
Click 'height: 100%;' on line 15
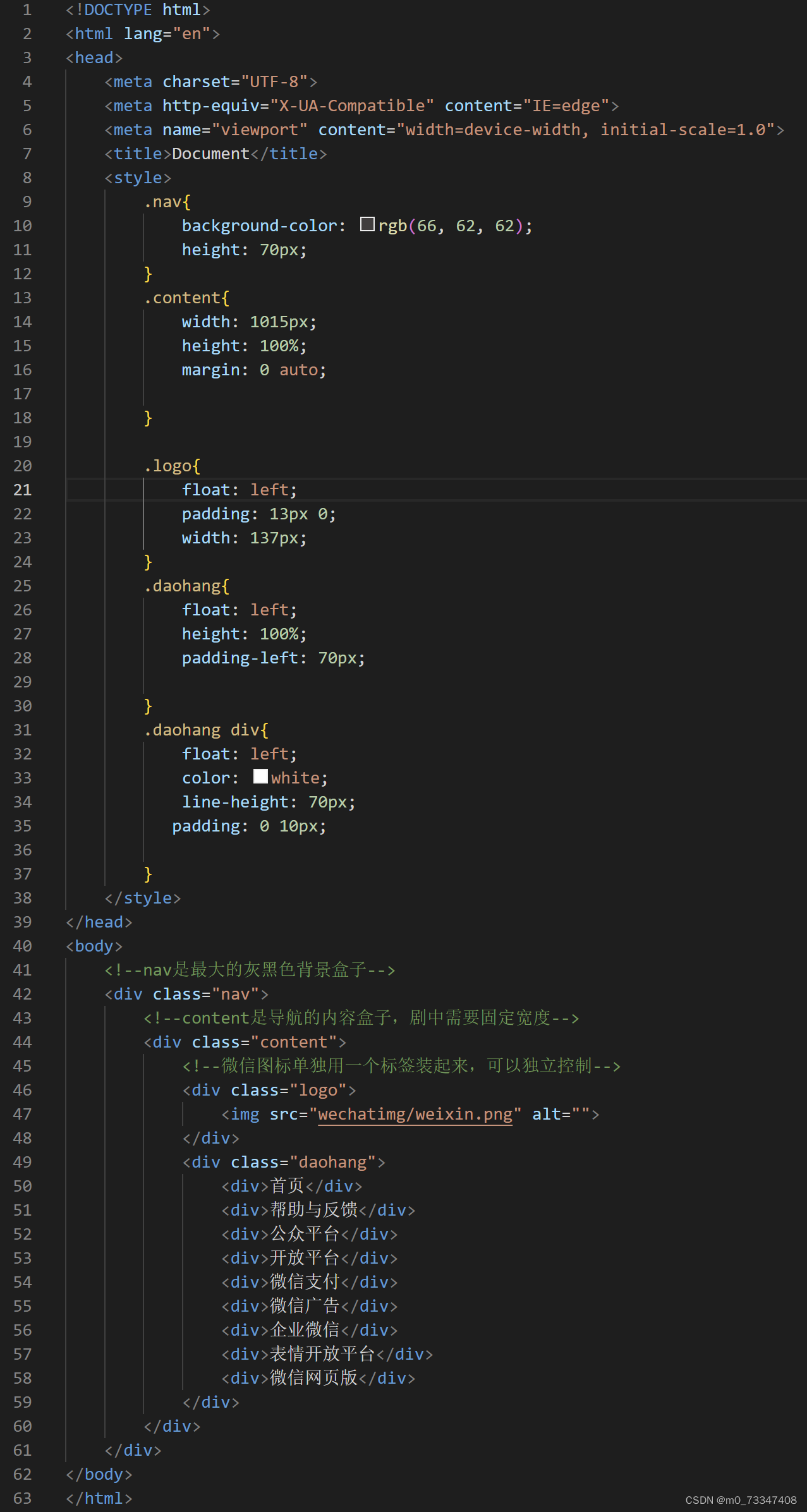tap(245, 346)
